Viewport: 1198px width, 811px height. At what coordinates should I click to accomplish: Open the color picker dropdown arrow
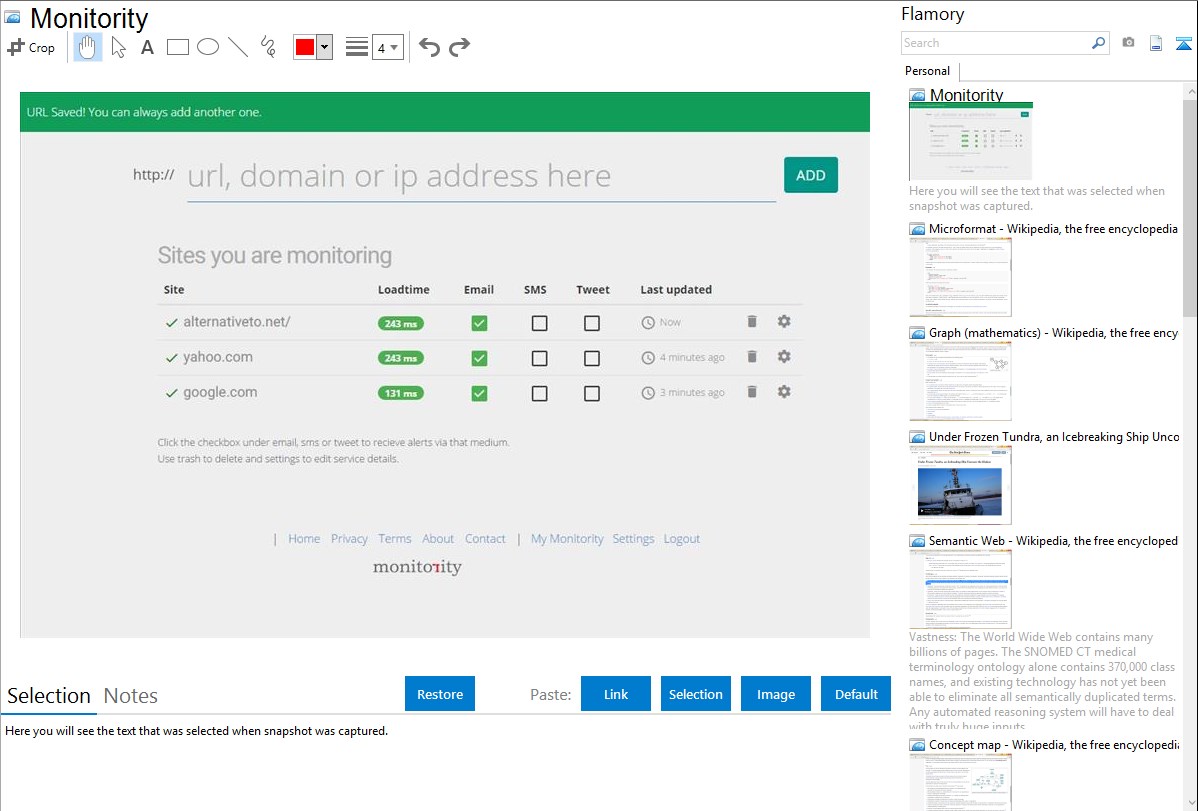point(325,47)
